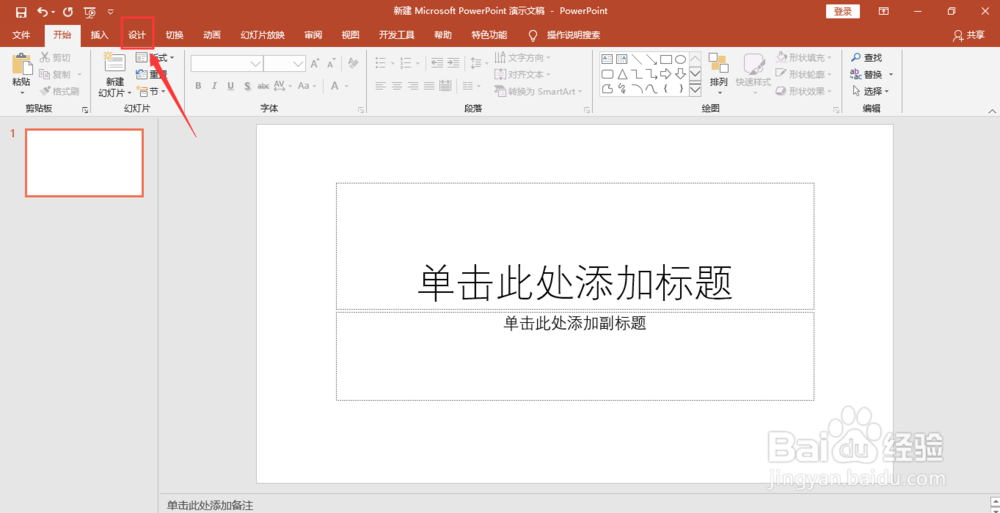Expand the shapes gallery more arrow

(x=695, y=89)
